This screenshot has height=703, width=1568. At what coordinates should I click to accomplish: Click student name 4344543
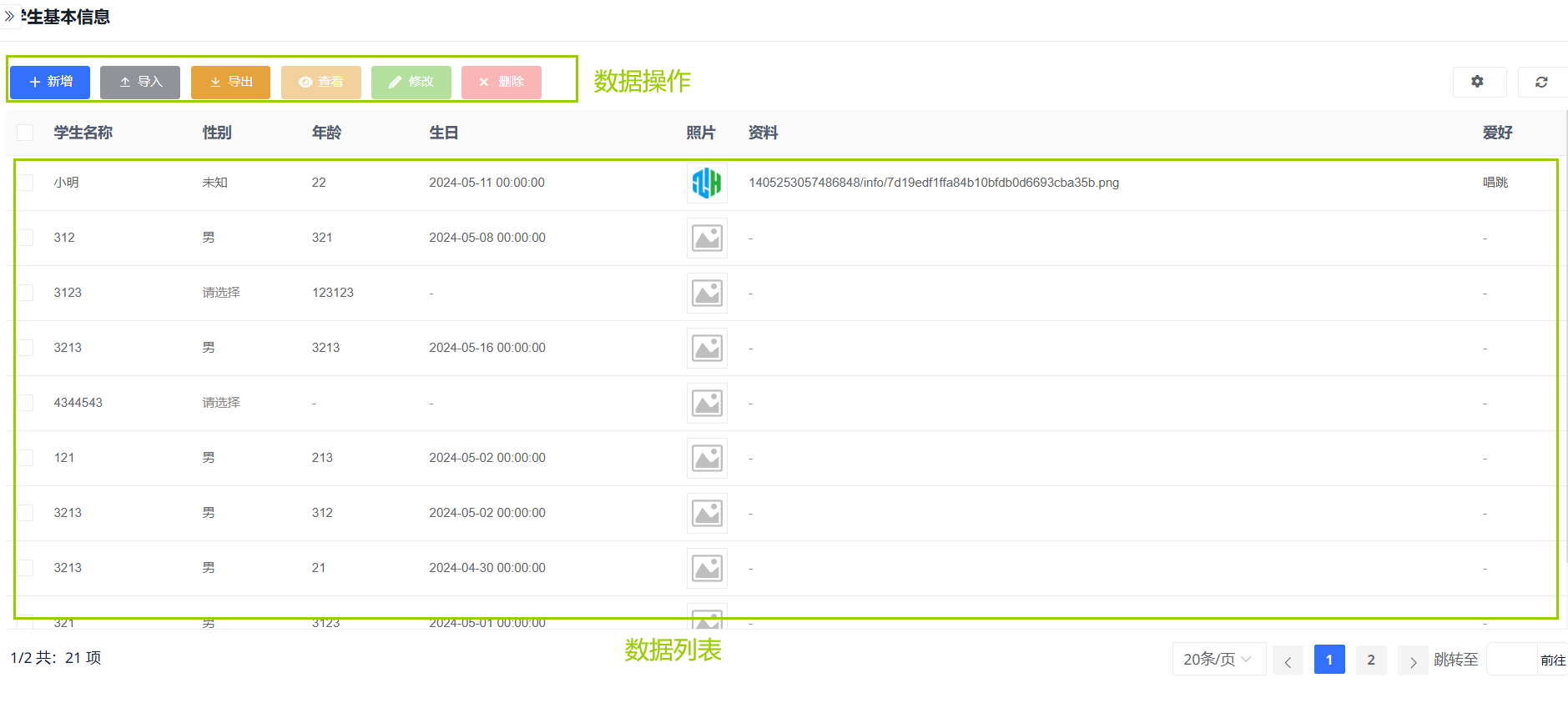point(78,403)
